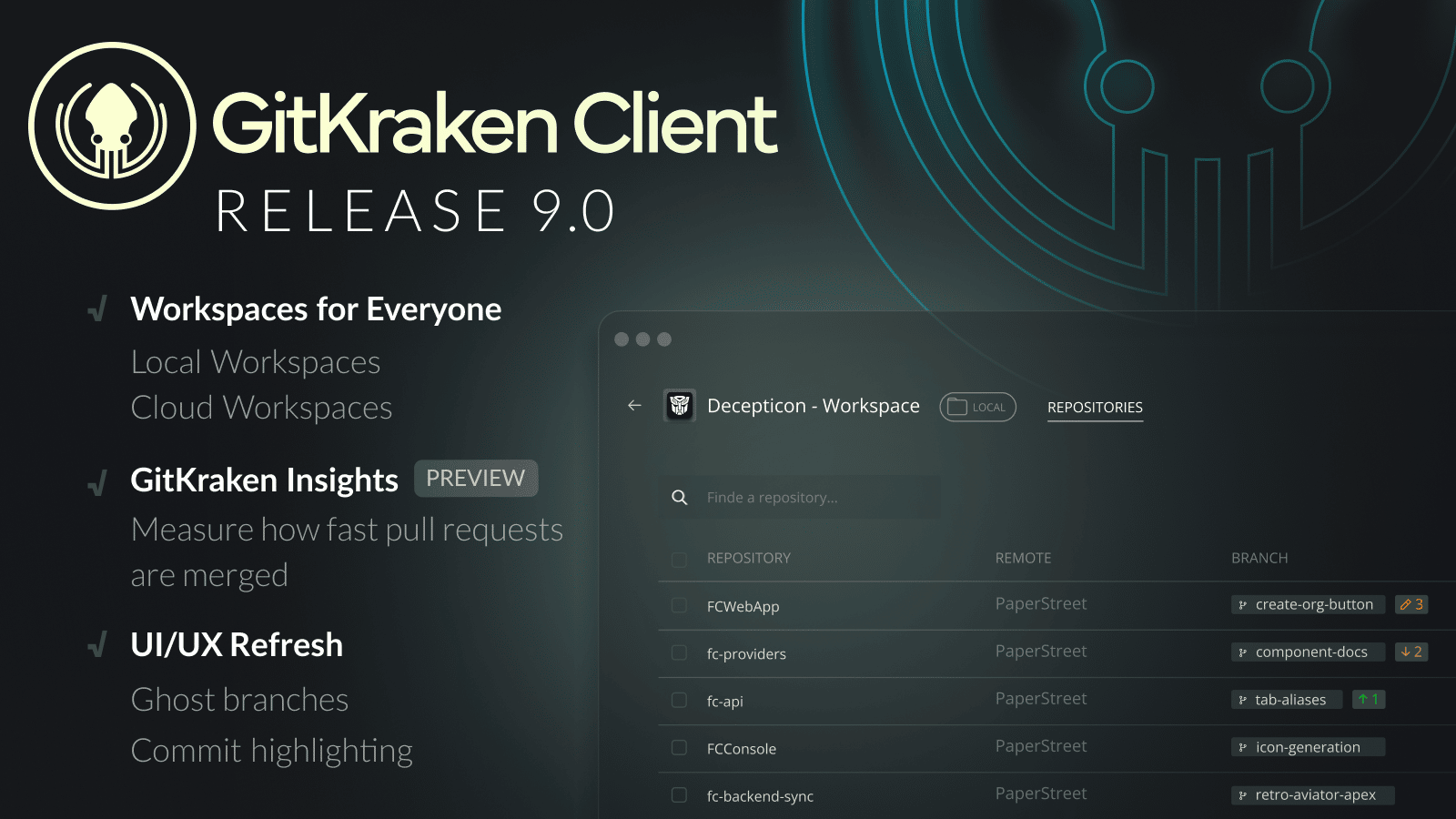Sort by the BRANCH column header
The image size is (1456, 819).
(1259, 558)
